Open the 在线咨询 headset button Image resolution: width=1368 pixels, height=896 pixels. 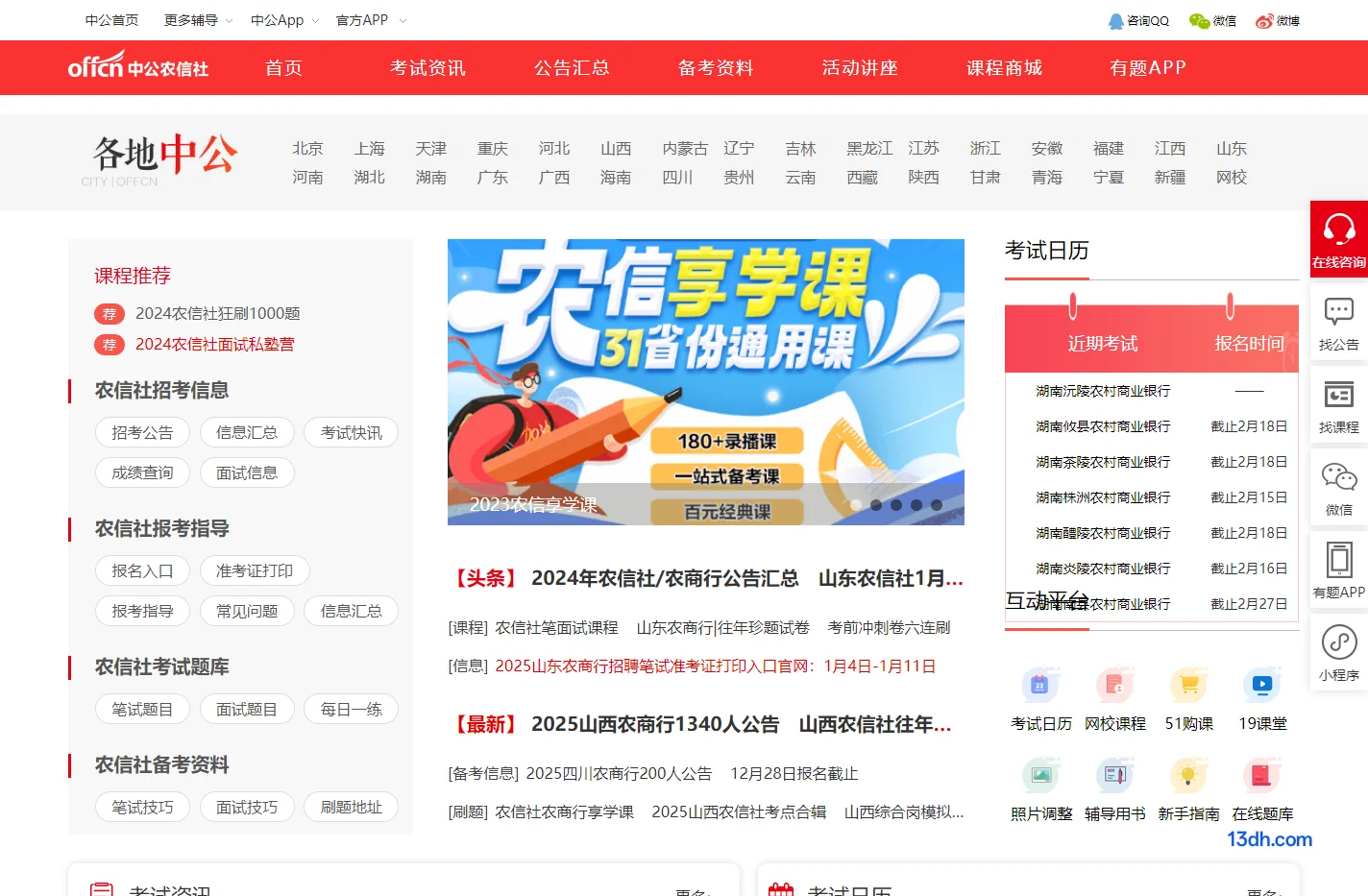1339,239
